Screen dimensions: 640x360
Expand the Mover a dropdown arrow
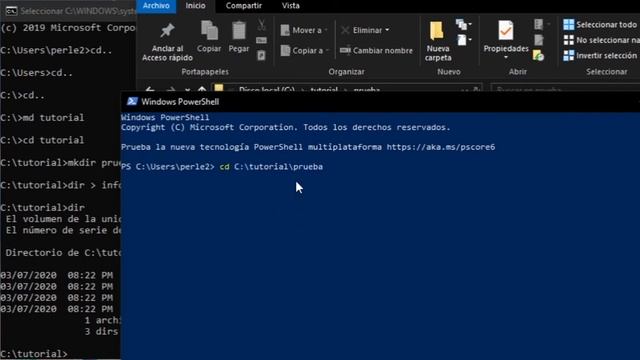(326, 30)
